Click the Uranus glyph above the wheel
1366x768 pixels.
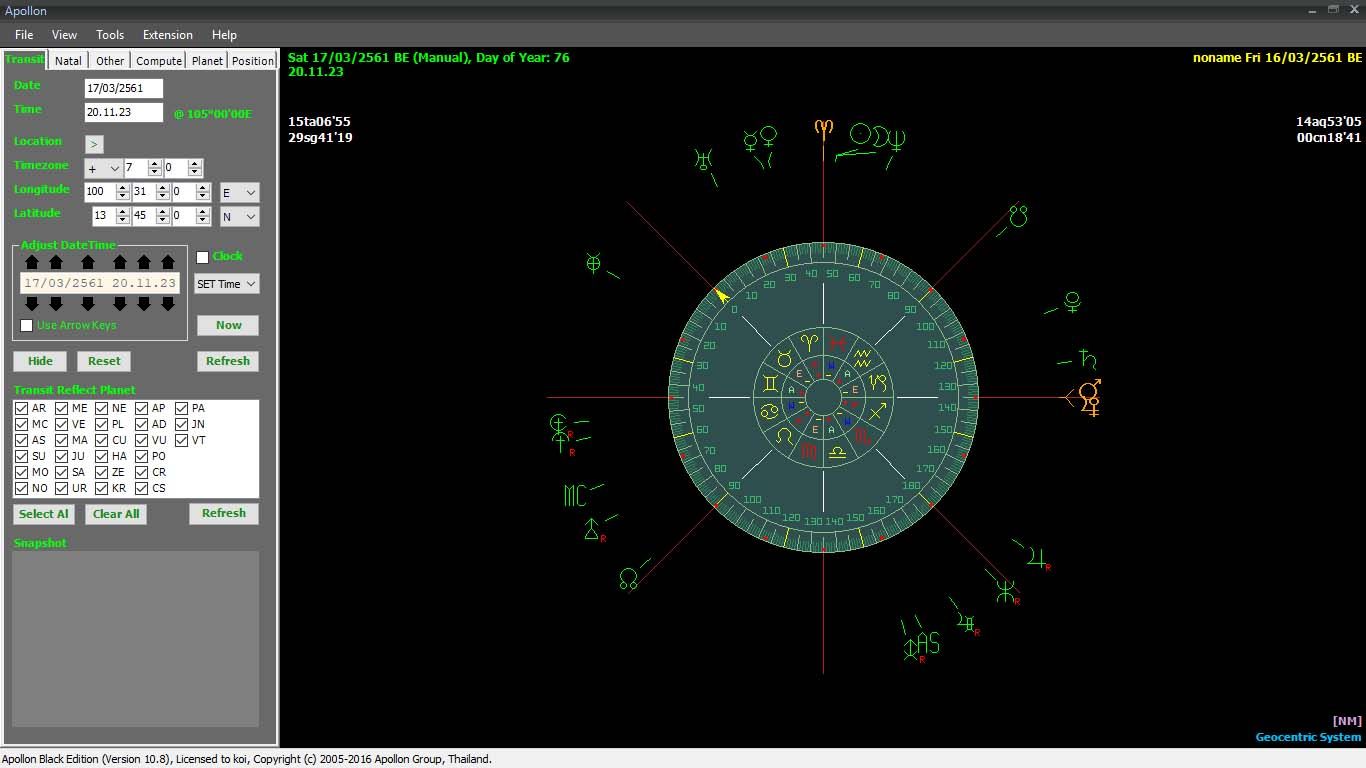pyautogui.click(x=704, y=158)
